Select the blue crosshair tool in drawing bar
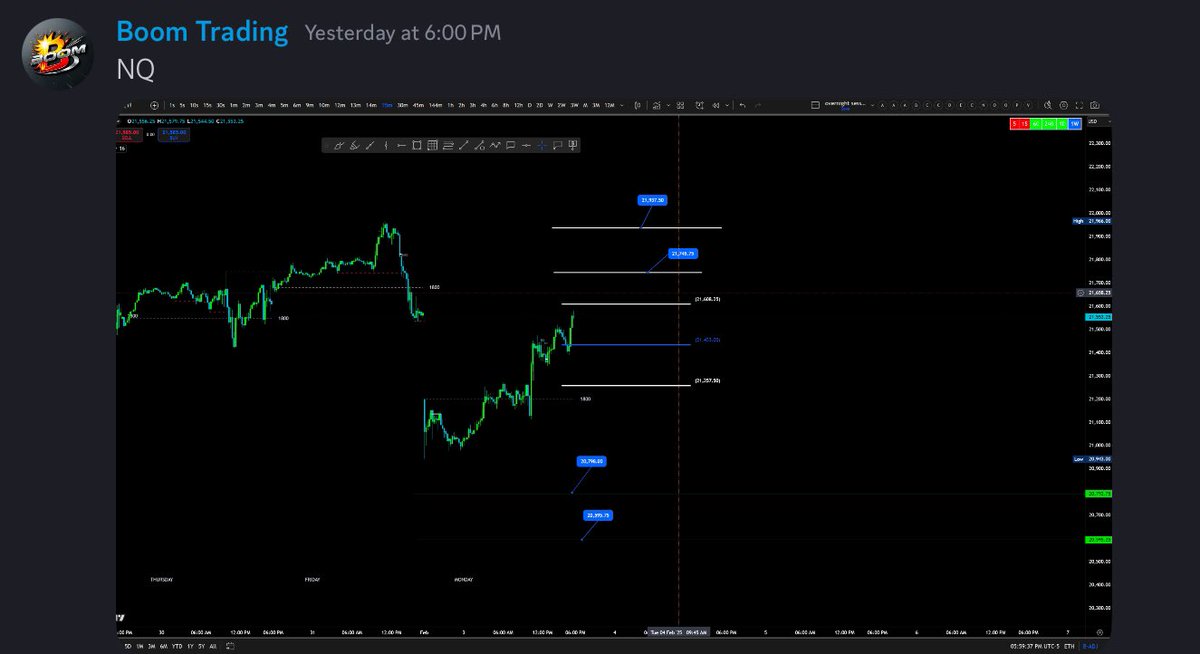 [541, 145]
